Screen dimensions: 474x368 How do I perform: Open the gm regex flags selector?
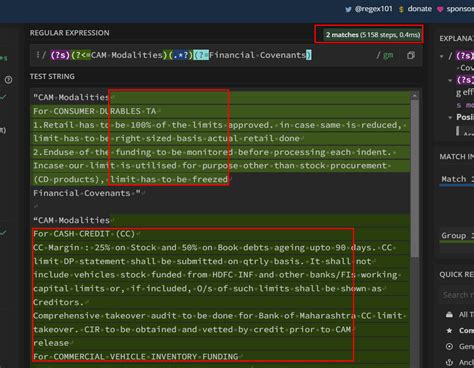click(x=388, y=55)
